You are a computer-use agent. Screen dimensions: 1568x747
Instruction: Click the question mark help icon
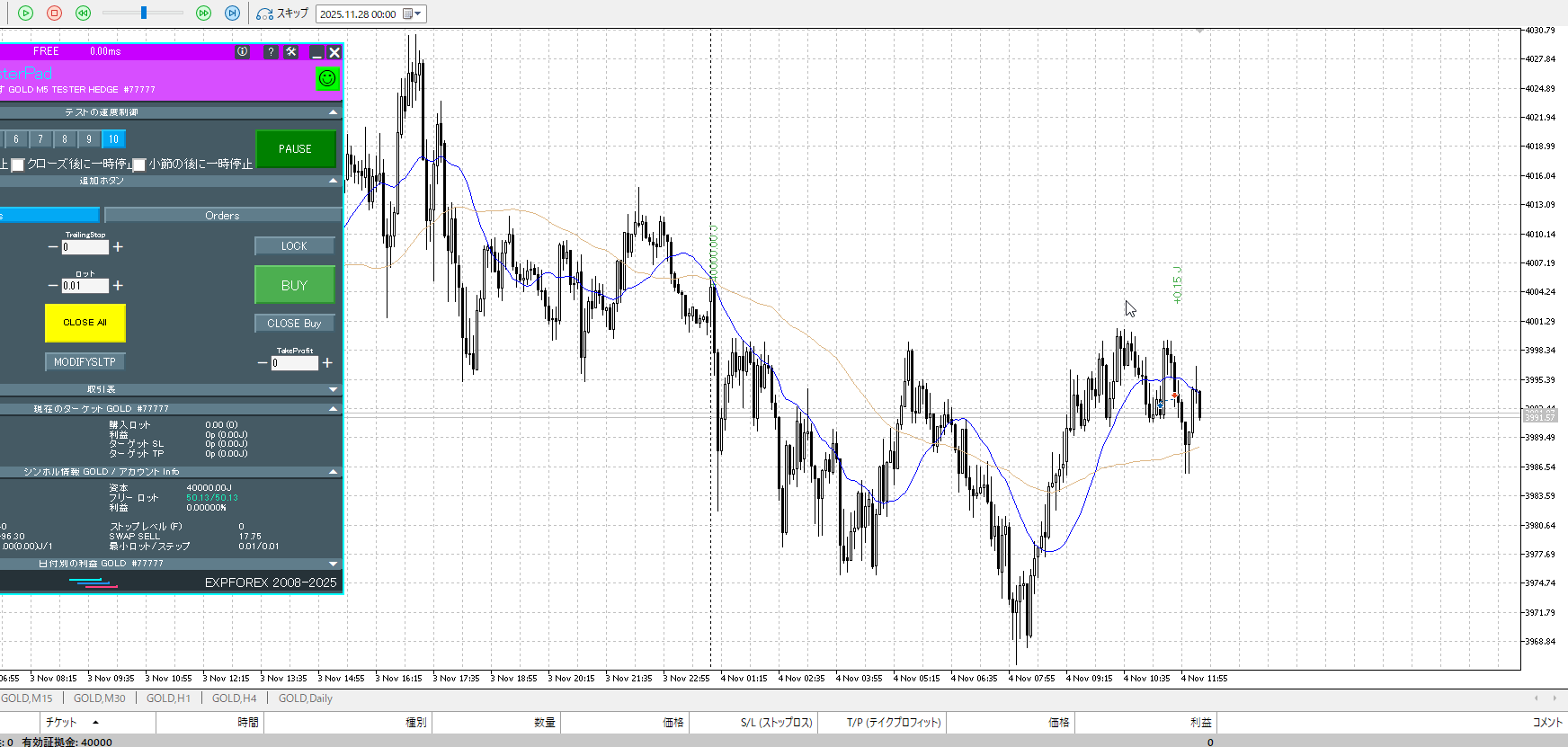point(271,52)
